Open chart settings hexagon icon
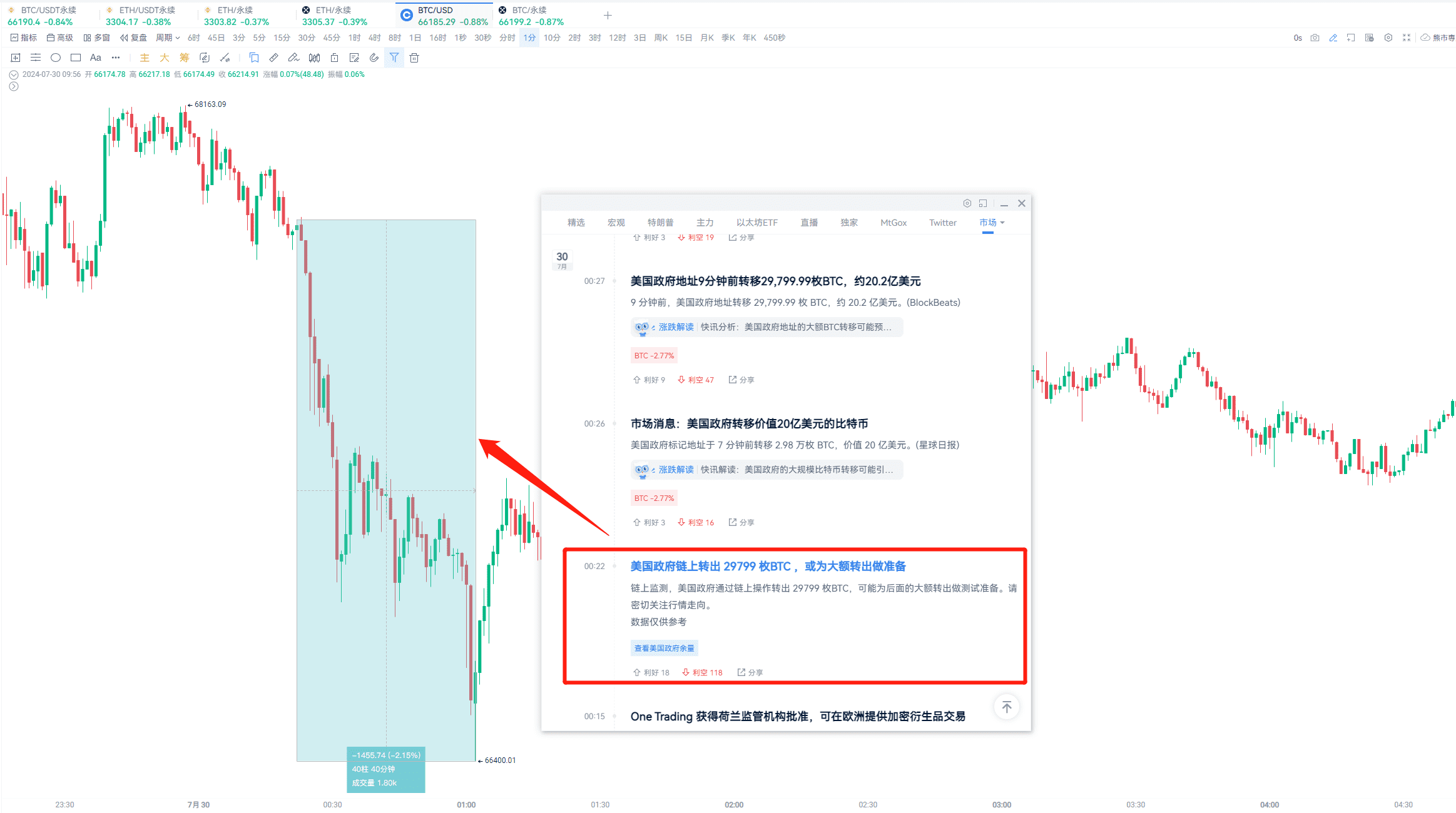The image size is (1456, 813). (x=1388, y=38)
